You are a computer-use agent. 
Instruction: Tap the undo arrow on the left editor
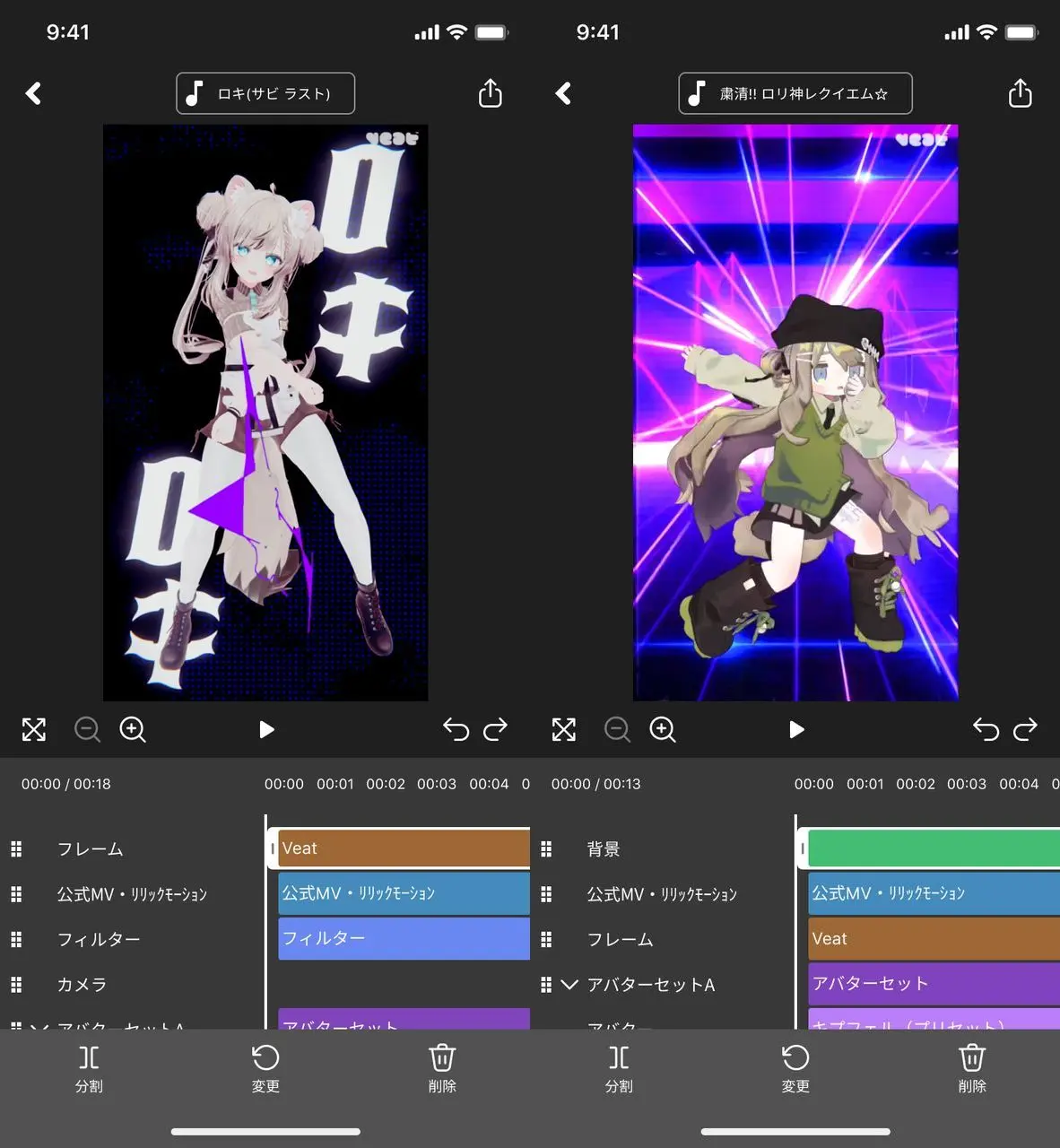pos(456,729)
